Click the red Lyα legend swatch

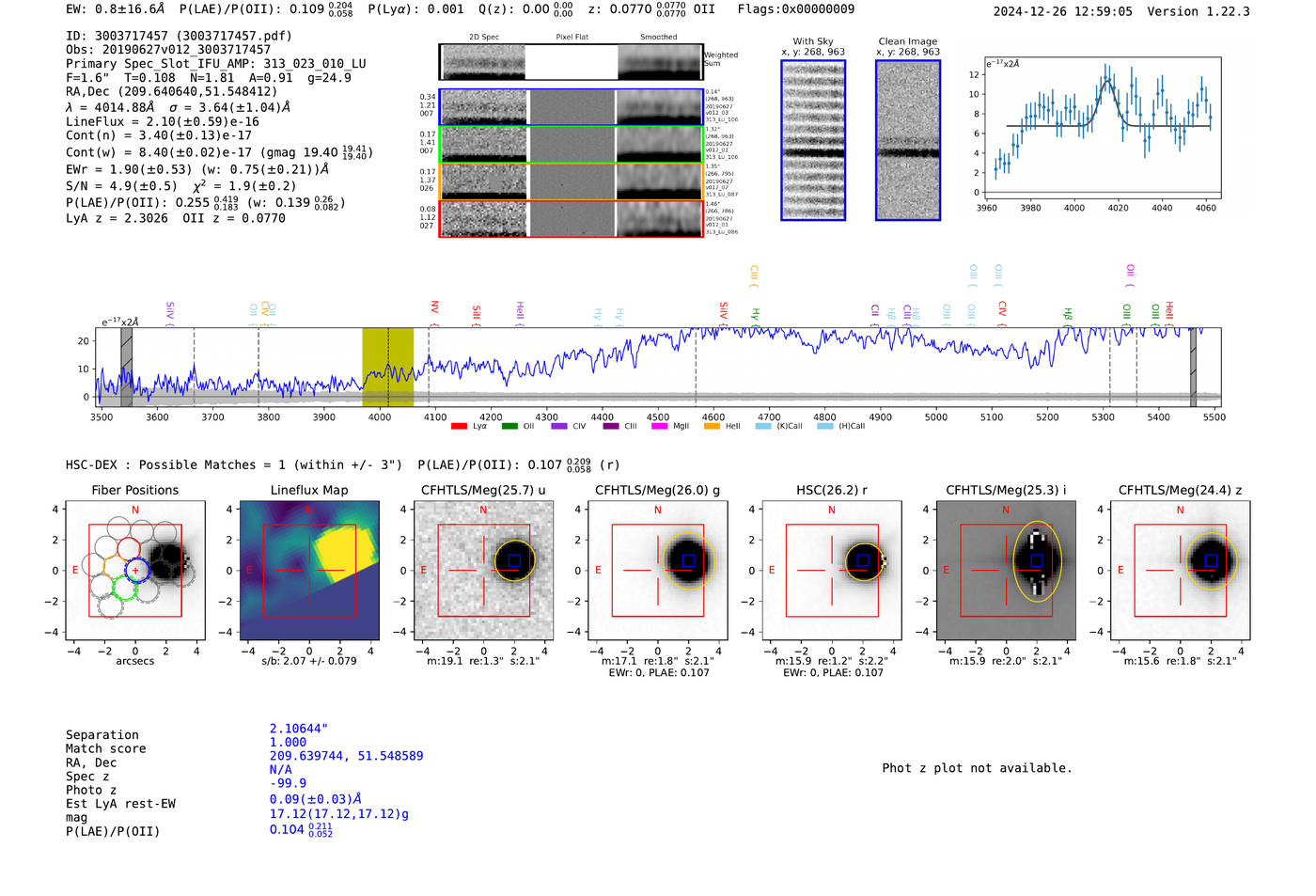click(459, 426)
